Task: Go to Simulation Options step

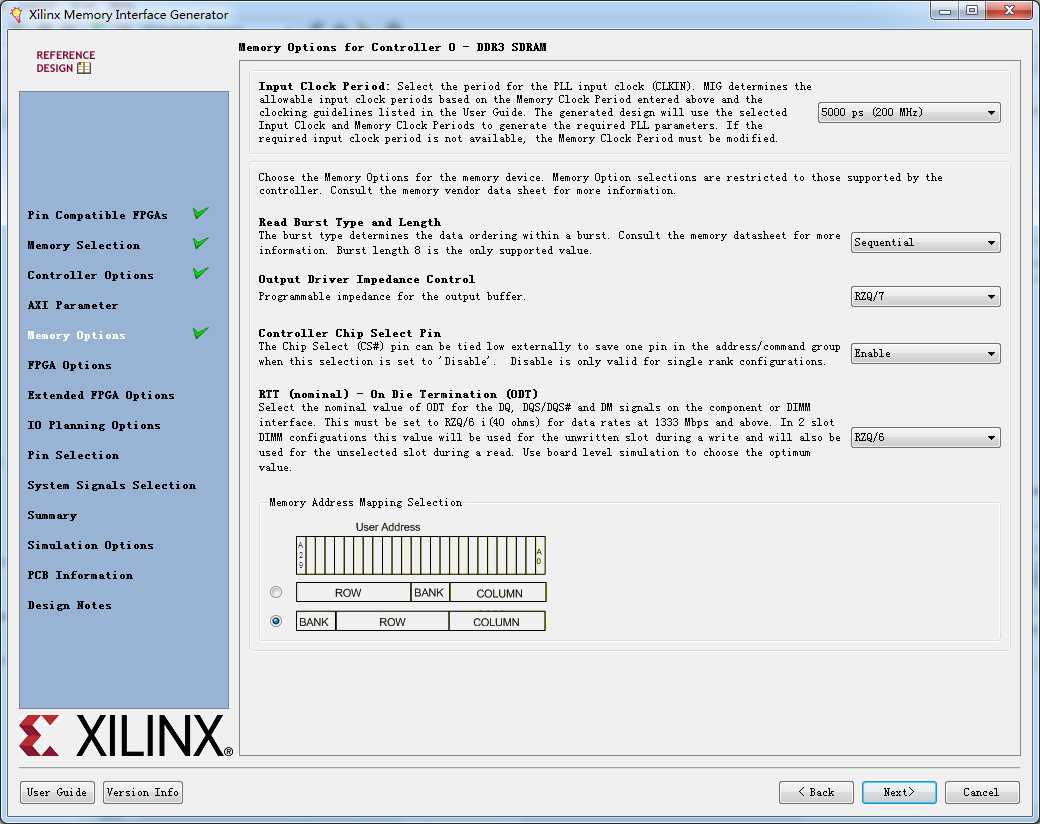Action: 90,545
